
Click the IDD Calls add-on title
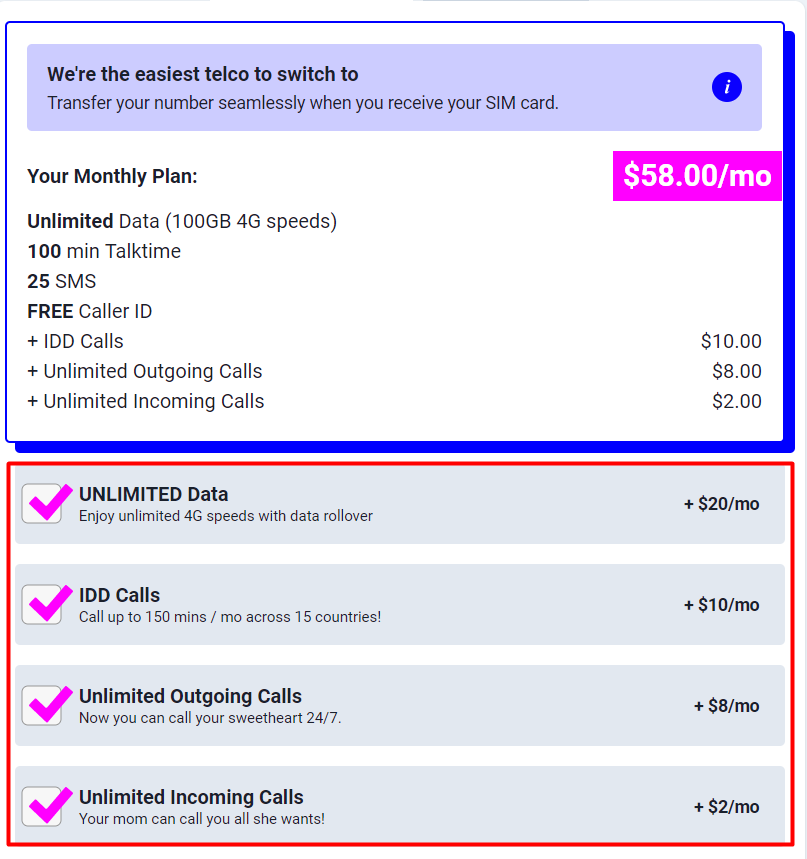[x=119, y=595]
